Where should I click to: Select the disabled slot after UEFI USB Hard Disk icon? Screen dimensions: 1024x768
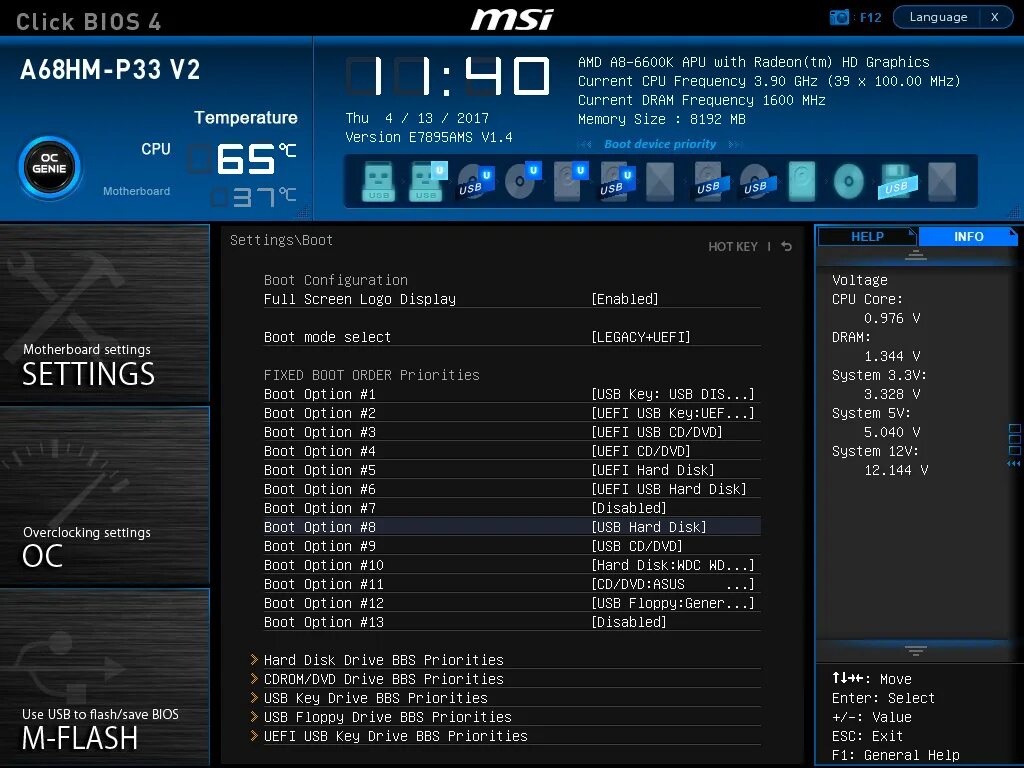click(660, 181)
